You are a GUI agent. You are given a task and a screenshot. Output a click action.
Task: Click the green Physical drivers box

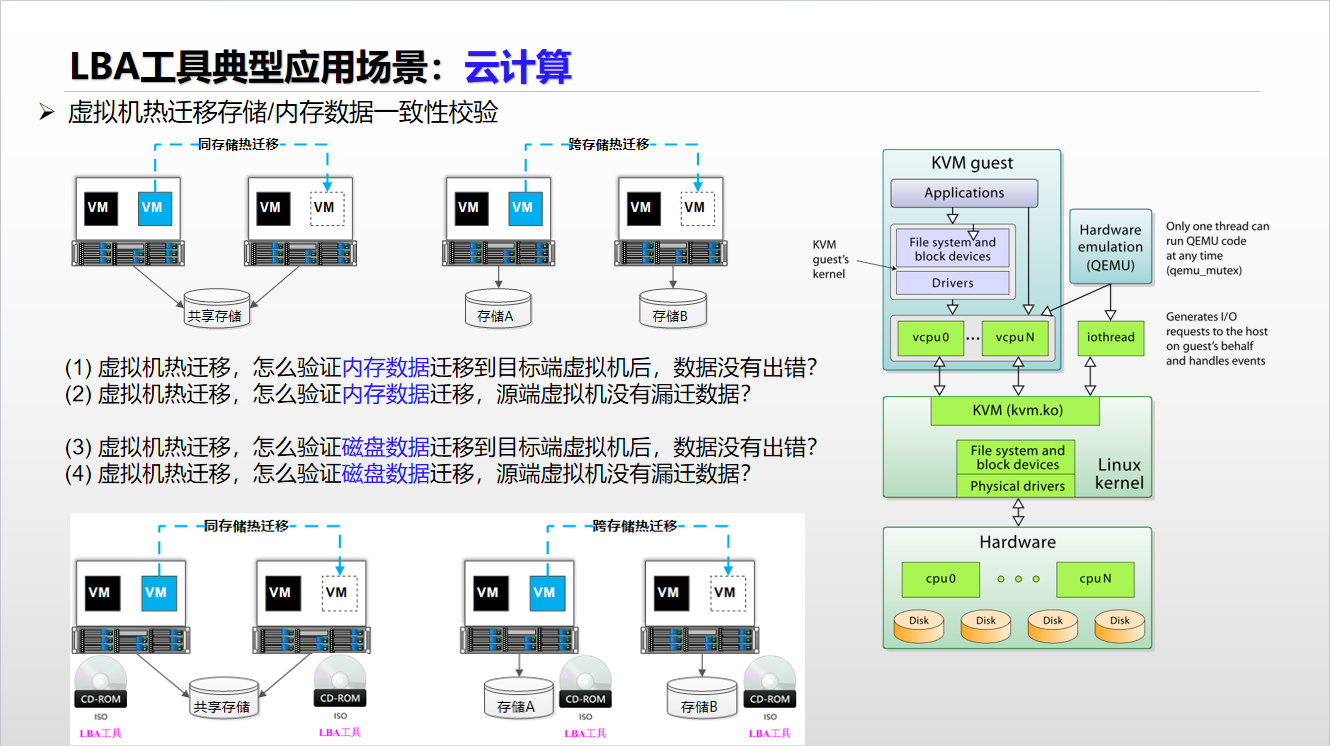tap(1017, 486)
